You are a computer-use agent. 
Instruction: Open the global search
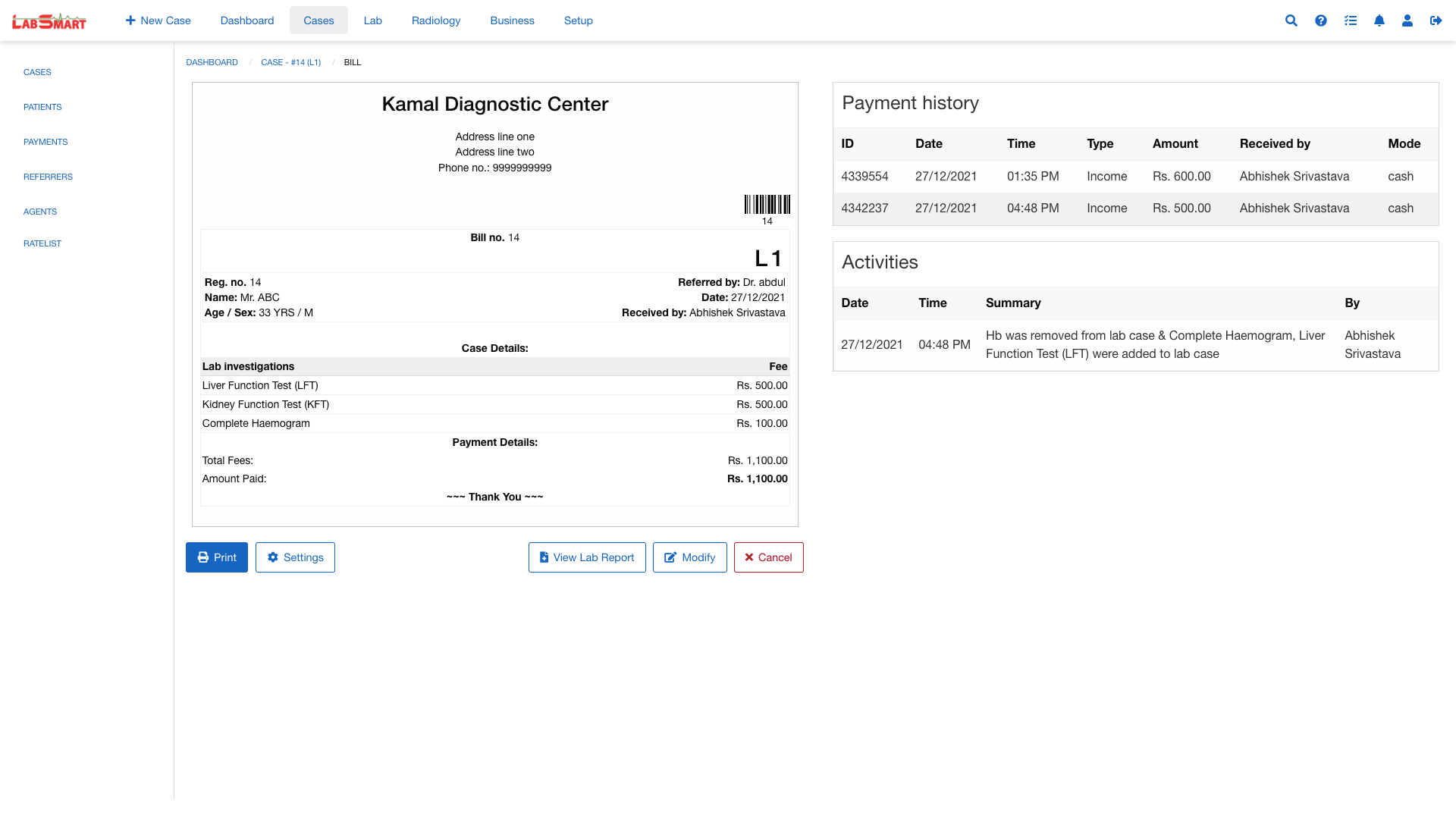pos(1291,20)
